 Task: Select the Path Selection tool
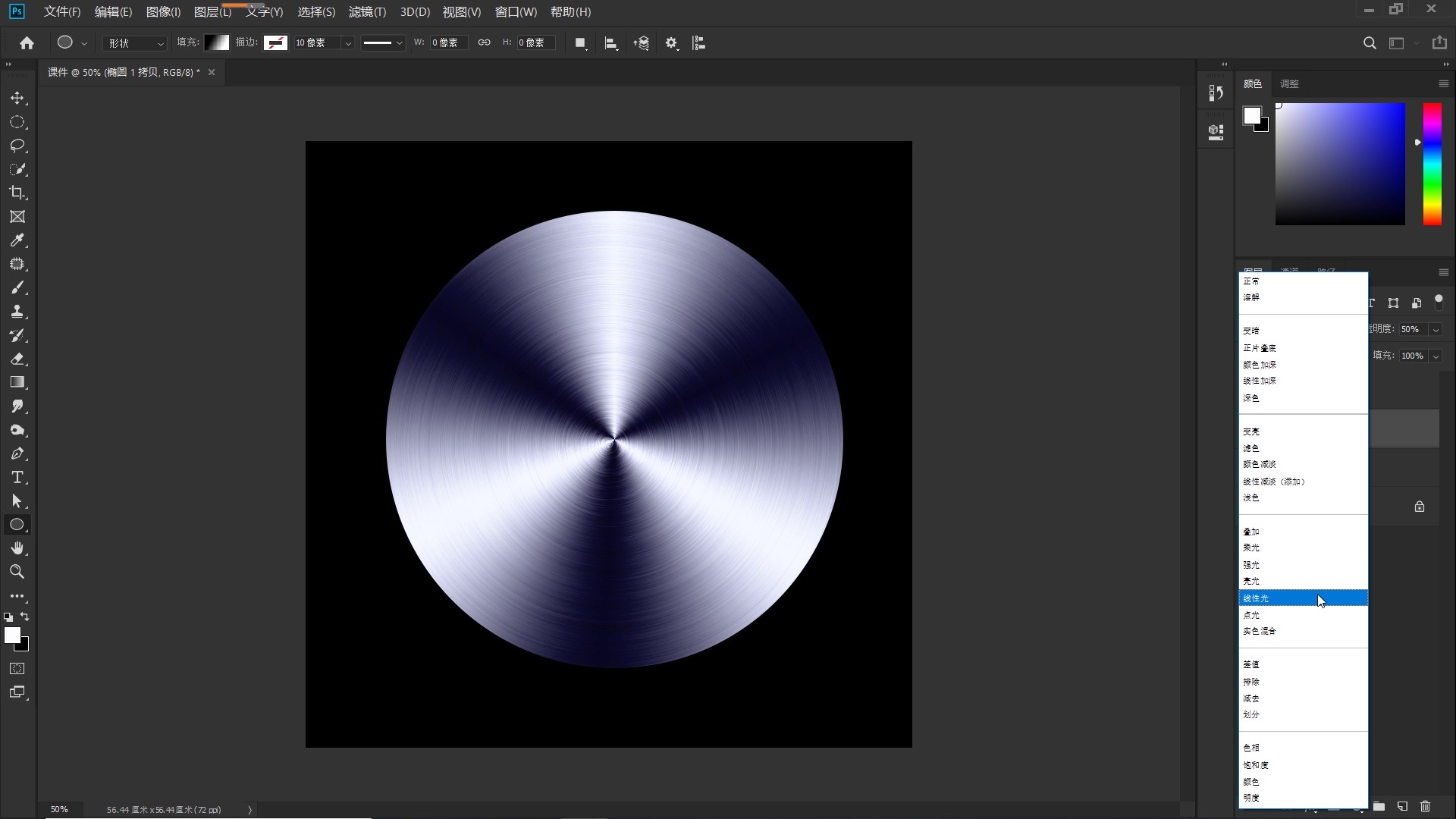click(x=17, y=501)
